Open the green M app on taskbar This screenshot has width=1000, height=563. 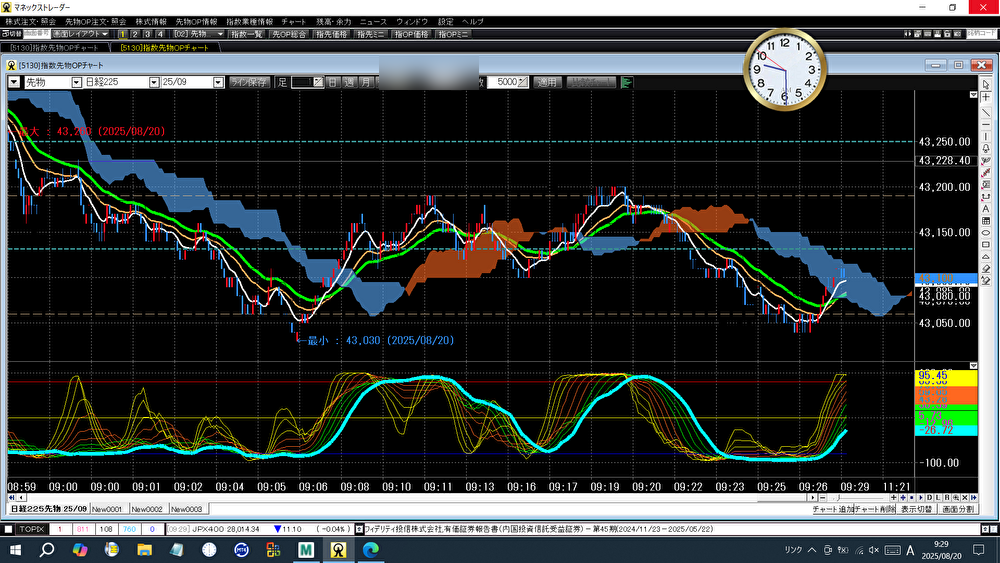[305, 549]
